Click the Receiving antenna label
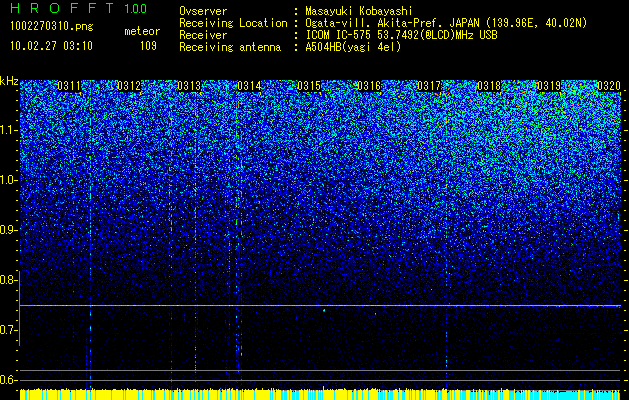This screenshot has height=400, width=629. click(230, 47)
